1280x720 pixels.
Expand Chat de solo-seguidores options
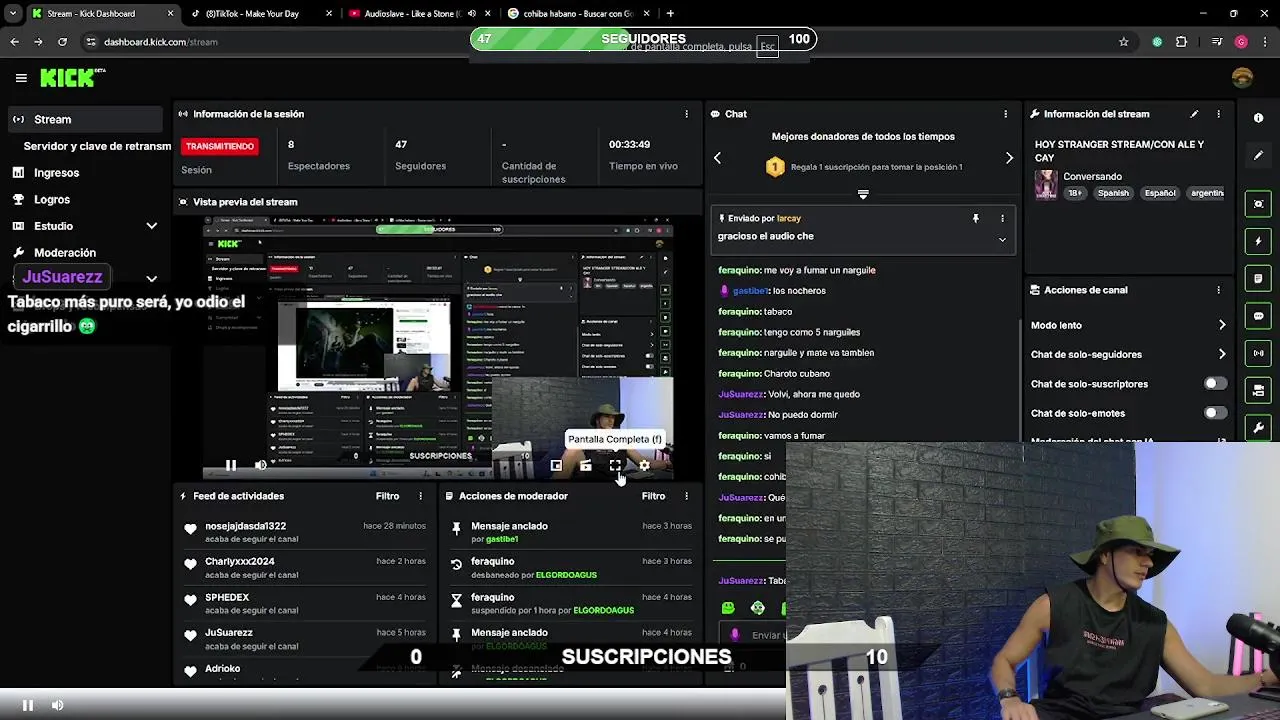(1222, 354)
